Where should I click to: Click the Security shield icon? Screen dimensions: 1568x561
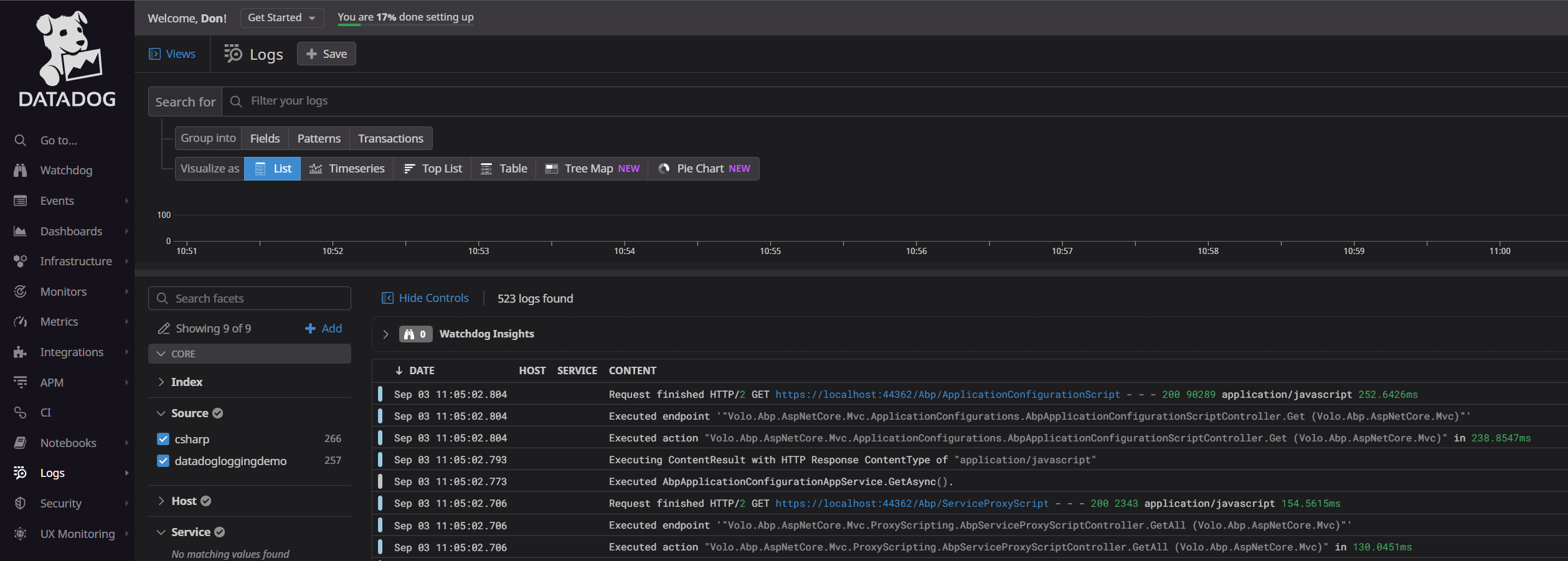tap(21, 503)
